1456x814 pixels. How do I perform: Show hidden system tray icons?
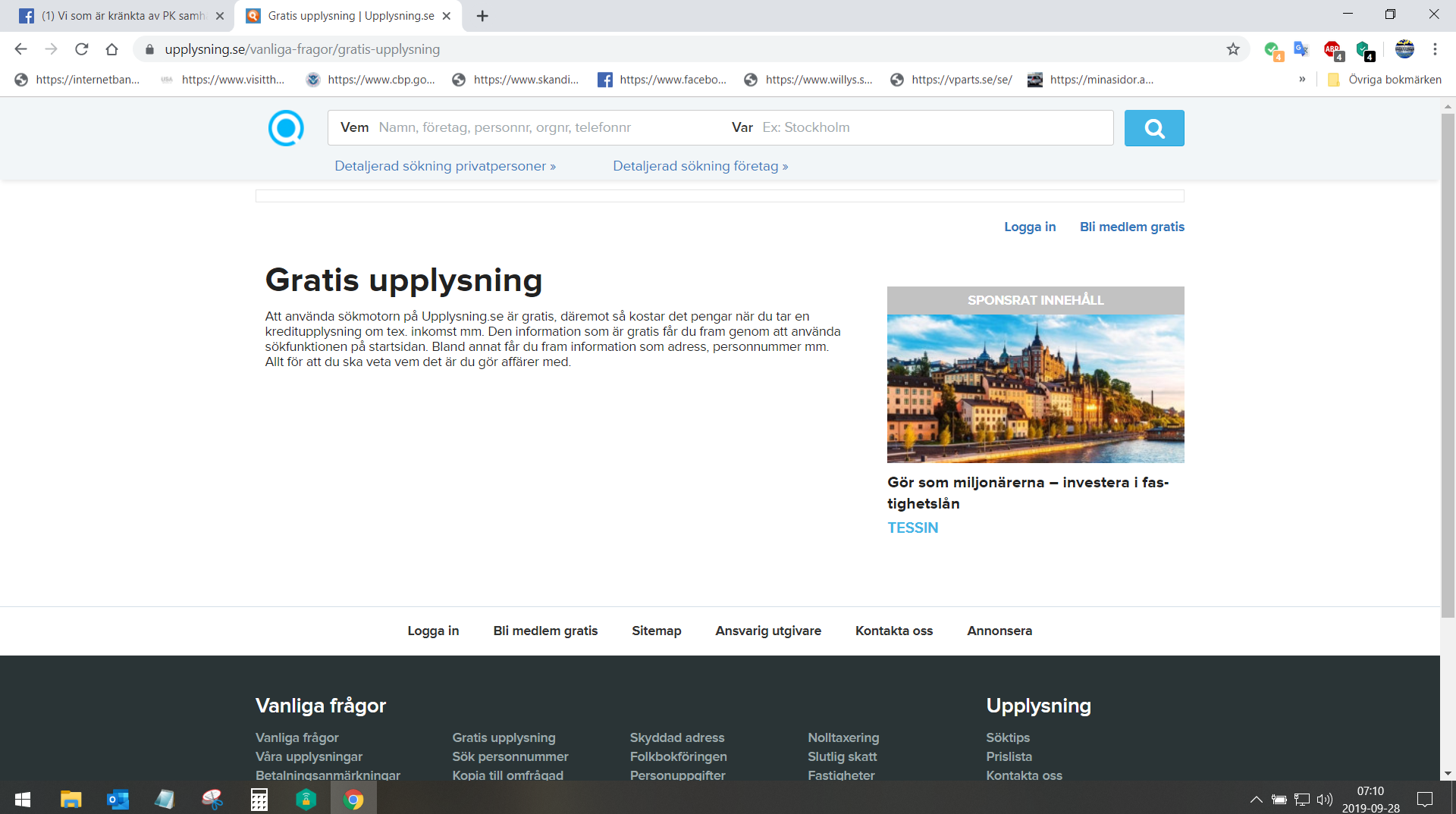pyautogui.click(x=1256, y=800)
